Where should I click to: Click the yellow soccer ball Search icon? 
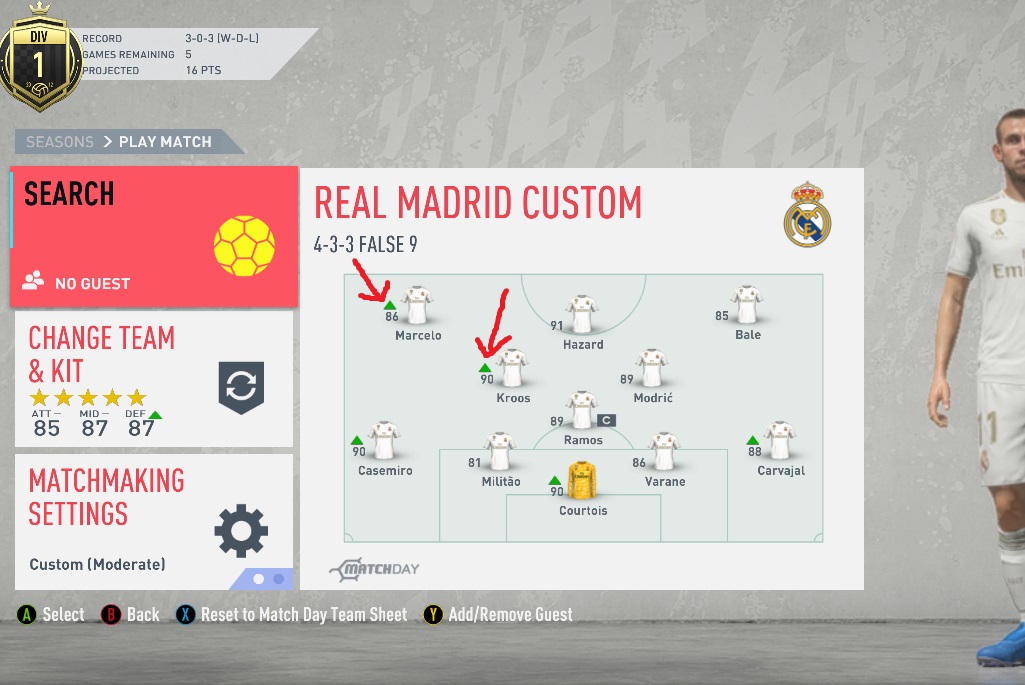[x=244, y=246]
